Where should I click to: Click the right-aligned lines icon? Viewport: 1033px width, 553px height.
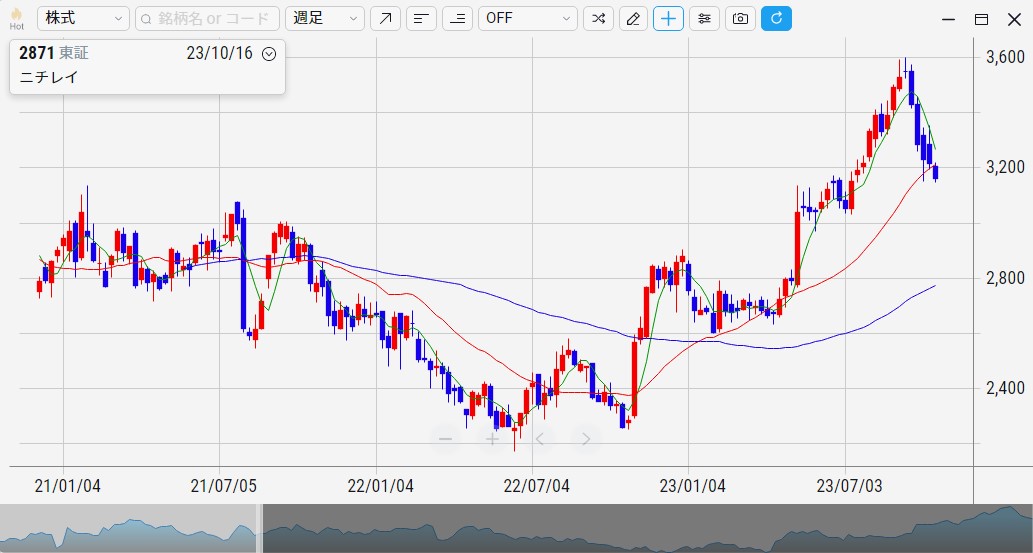(x=457, y=18)
